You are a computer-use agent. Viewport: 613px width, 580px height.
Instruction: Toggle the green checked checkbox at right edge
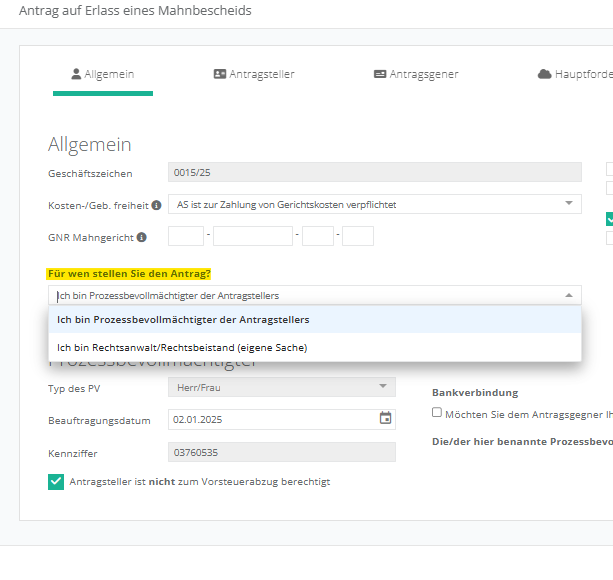(609, 219)
